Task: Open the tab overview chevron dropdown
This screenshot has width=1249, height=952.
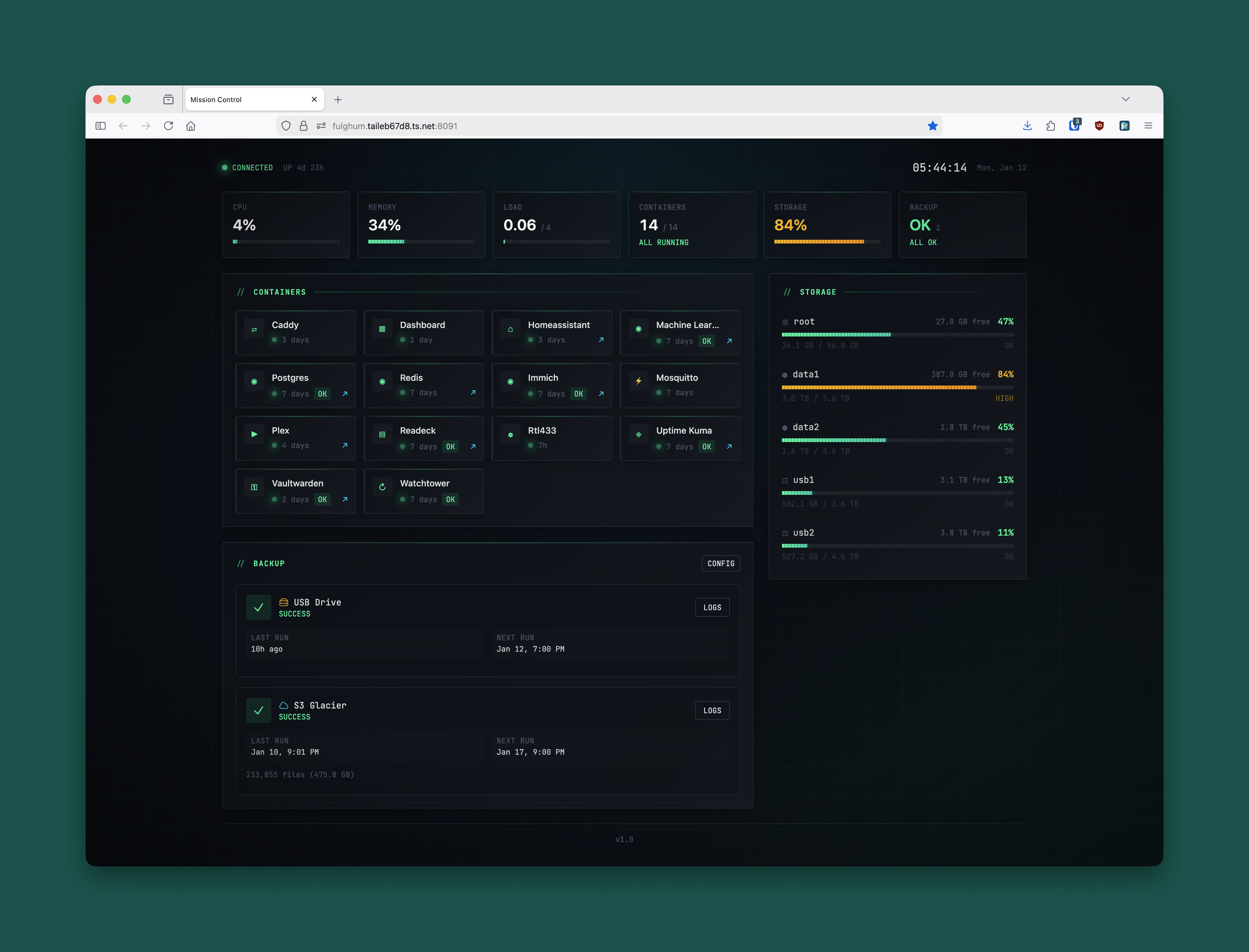Action: click(1125, 99)
